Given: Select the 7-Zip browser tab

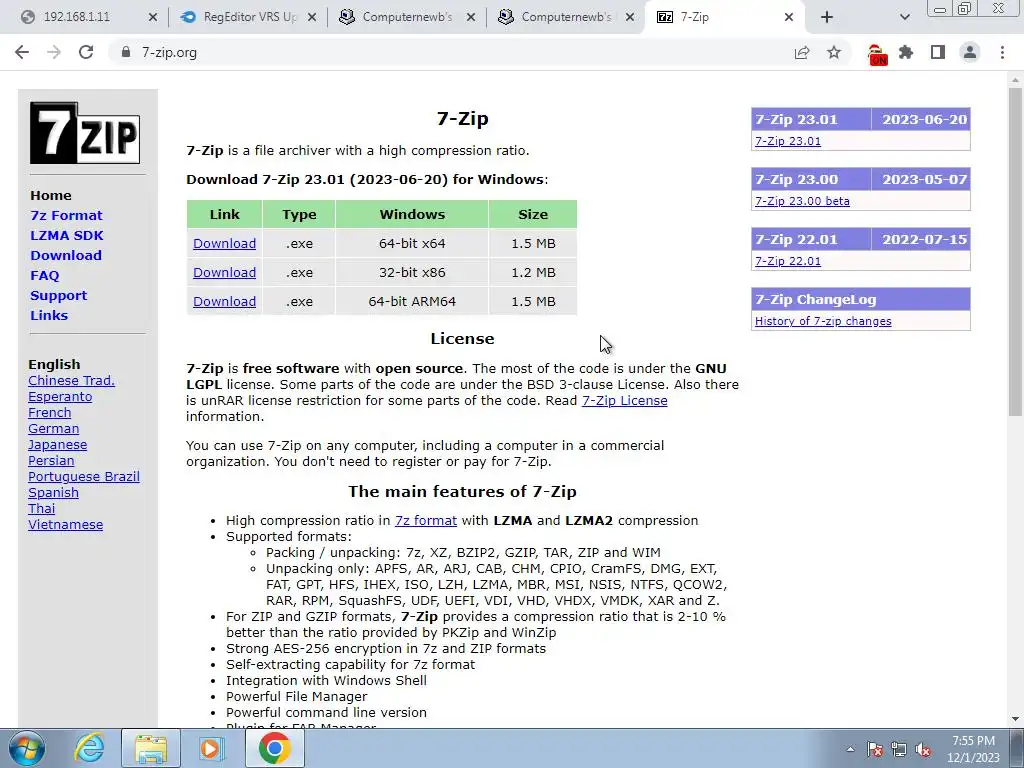Looking at the screenshot, I should pos(725,18).
